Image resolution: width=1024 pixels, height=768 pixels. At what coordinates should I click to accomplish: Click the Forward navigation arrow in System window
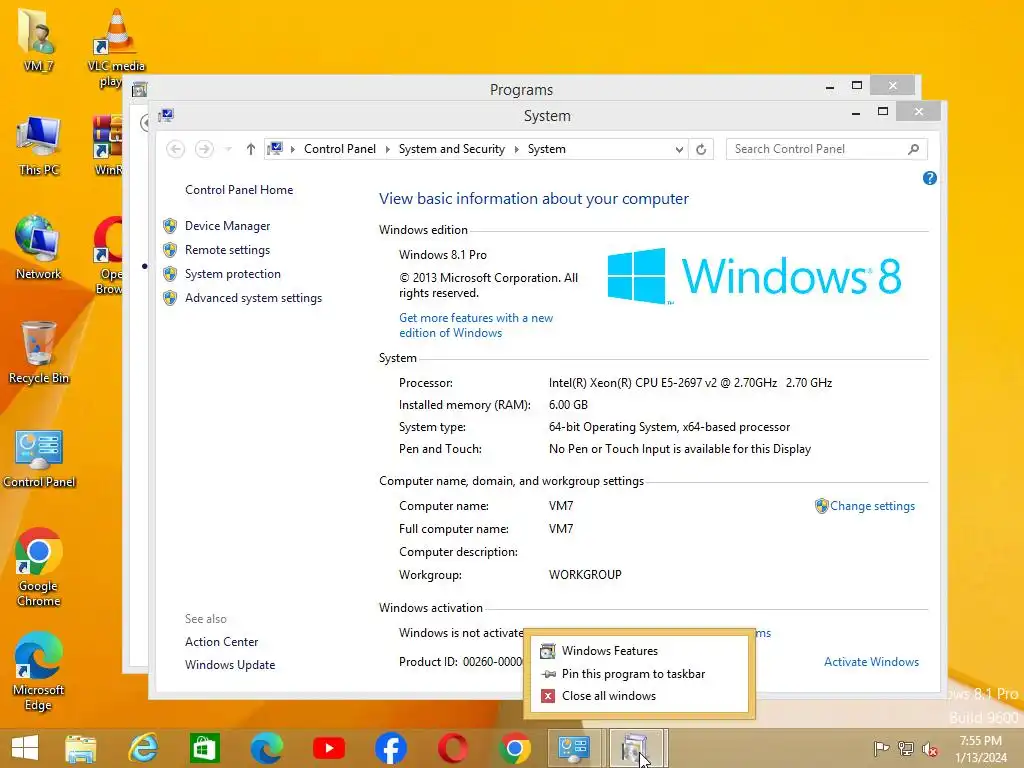(x=204, y=150)
